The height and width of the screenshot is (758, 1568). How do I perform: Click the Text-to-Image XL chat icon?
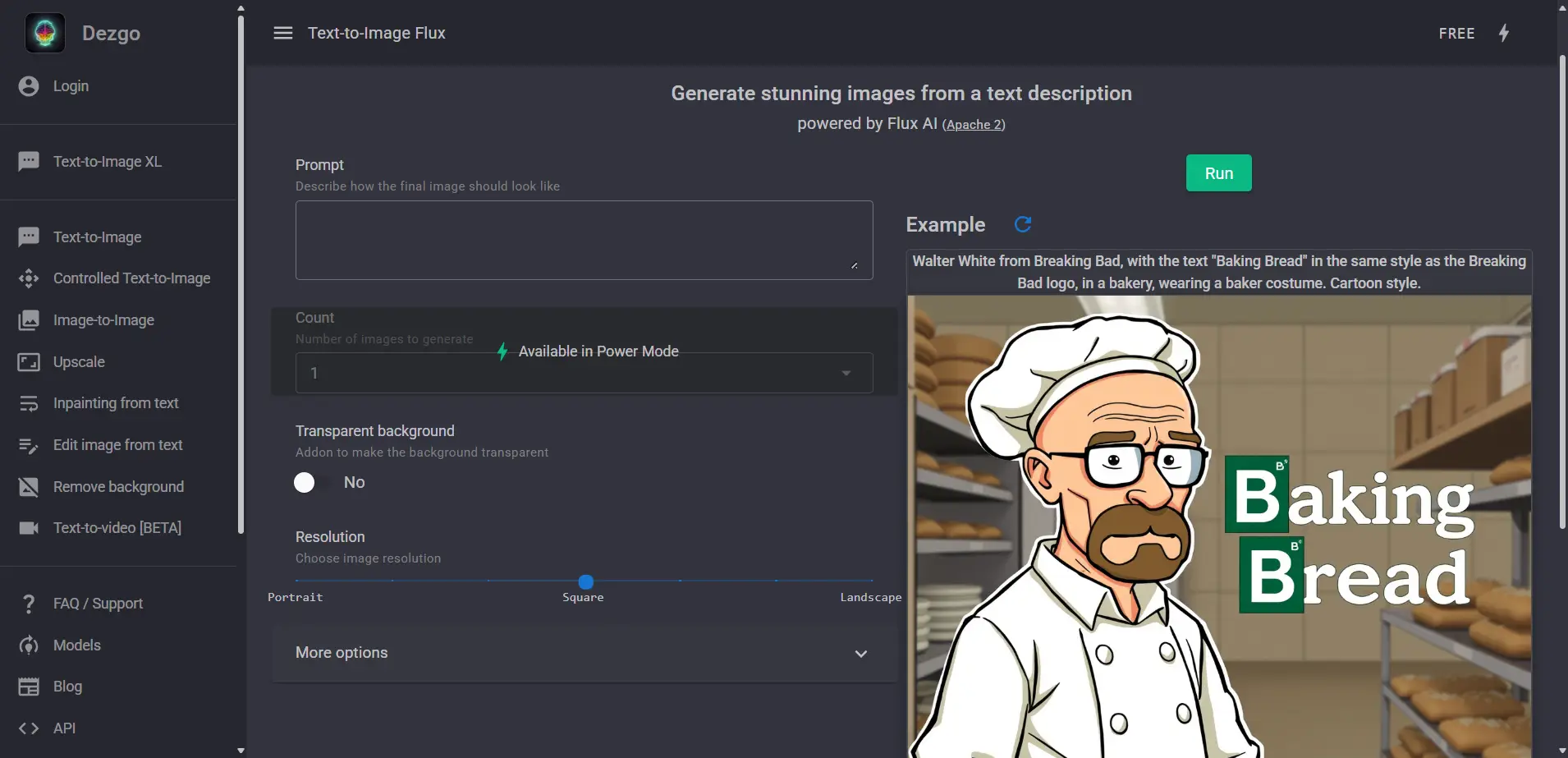29,162
